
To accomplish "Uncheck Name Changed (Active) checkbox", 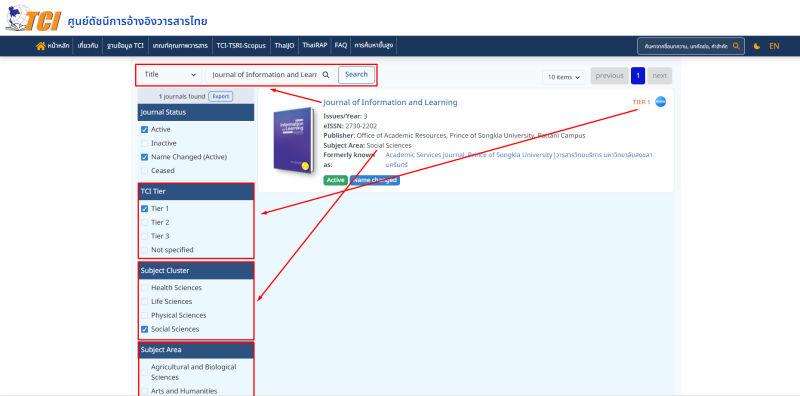I will point(144,157).
